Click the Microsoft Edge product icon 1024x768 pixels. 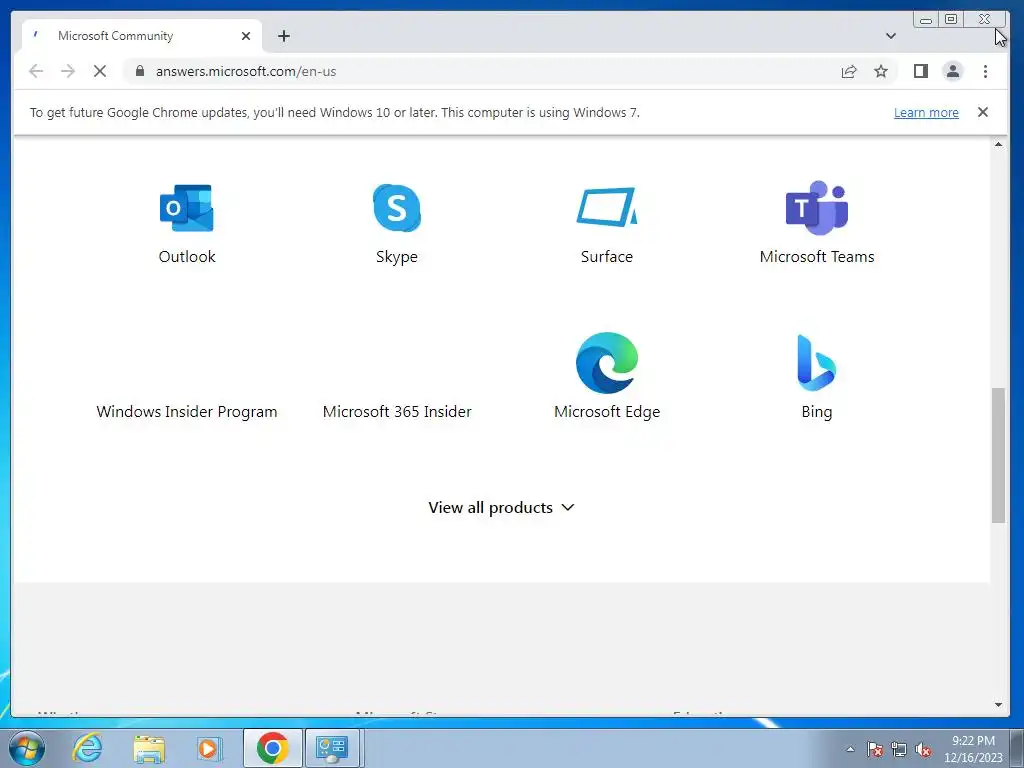coord(607,362)
